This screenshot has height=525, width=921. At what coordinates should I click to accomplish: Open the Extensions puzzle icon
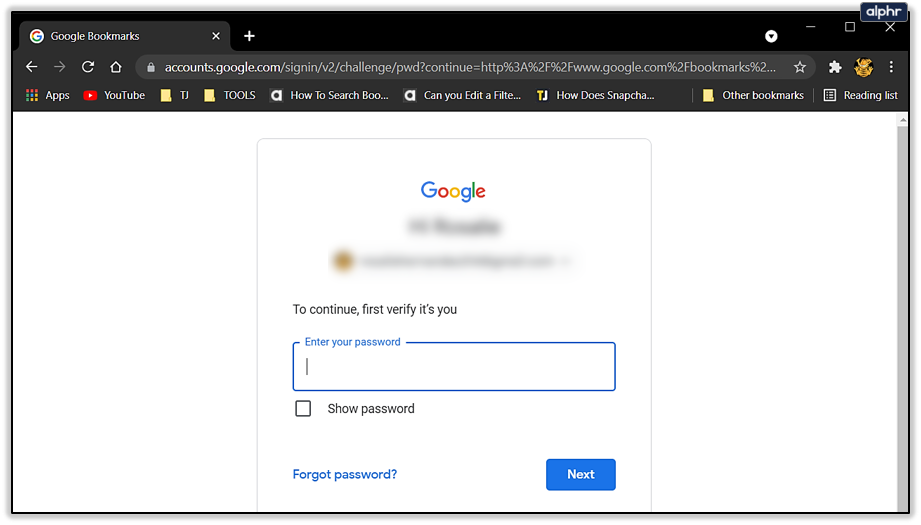836,67
